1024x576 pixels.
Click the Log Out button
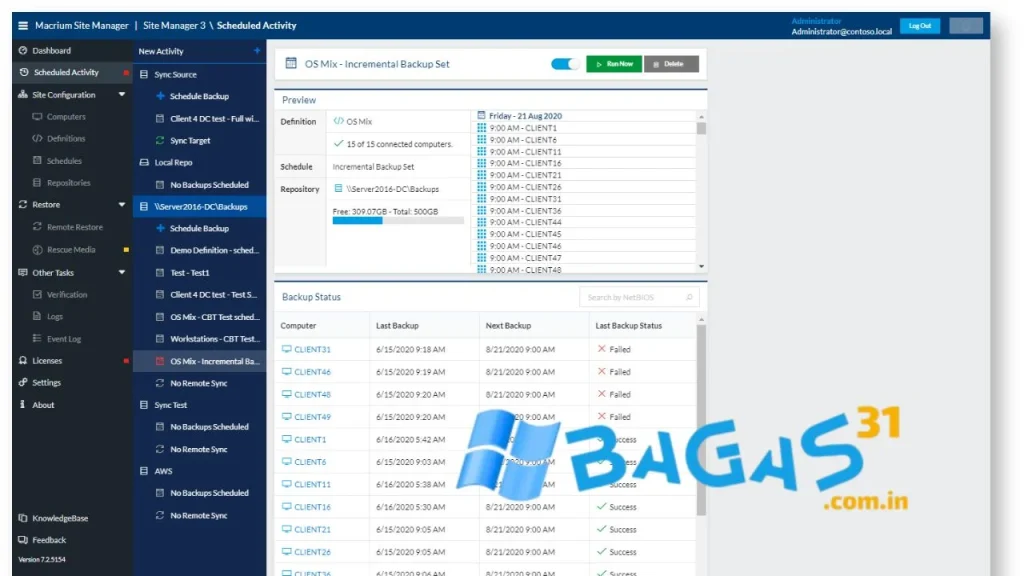[919, 26]
